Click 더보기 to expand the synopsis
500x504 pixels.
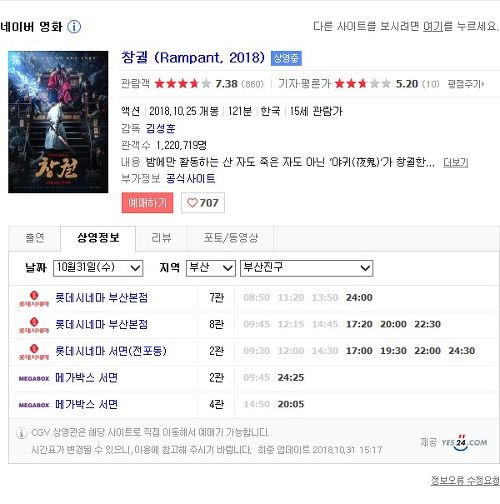[x=456, y=162]
